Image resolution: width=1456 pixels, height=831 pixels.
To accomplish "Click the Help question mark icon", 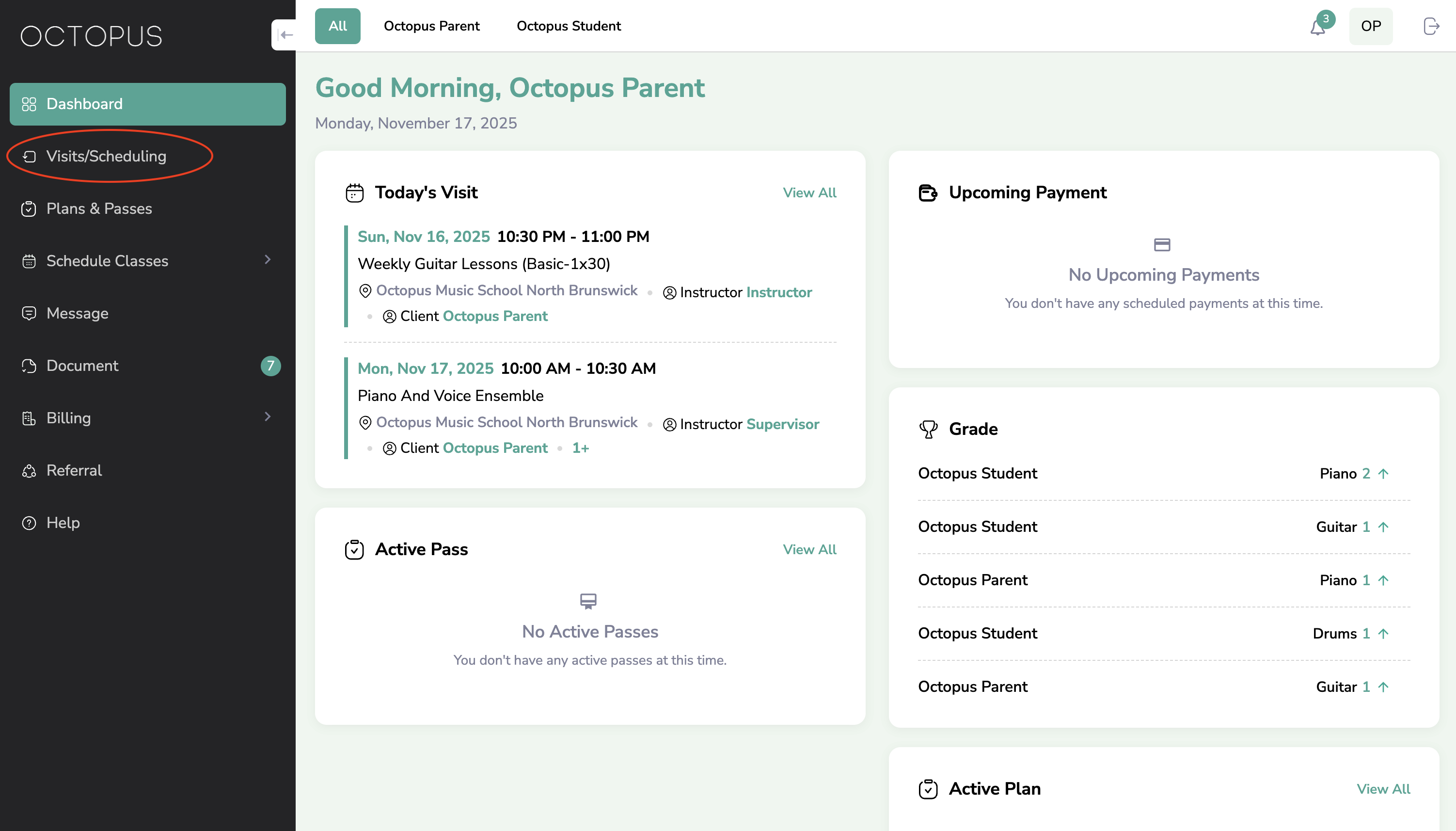I will (29, 523).
